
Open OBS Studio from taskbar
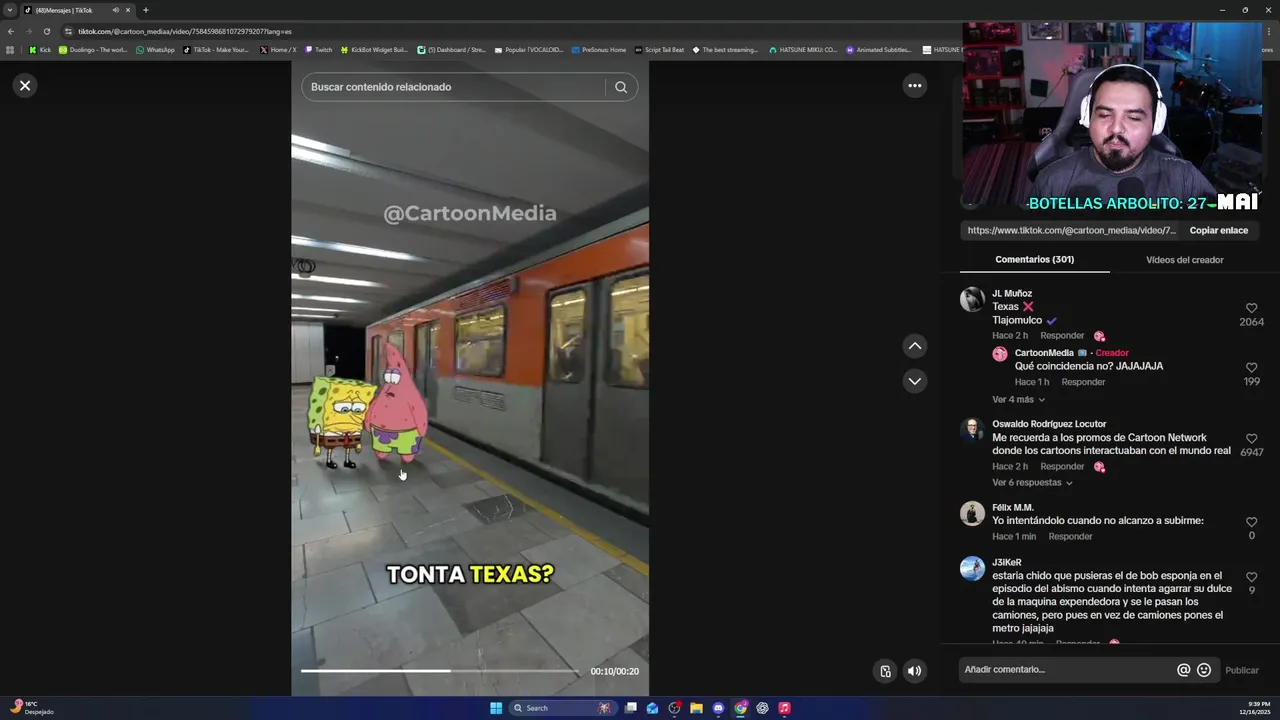(675, 708)
